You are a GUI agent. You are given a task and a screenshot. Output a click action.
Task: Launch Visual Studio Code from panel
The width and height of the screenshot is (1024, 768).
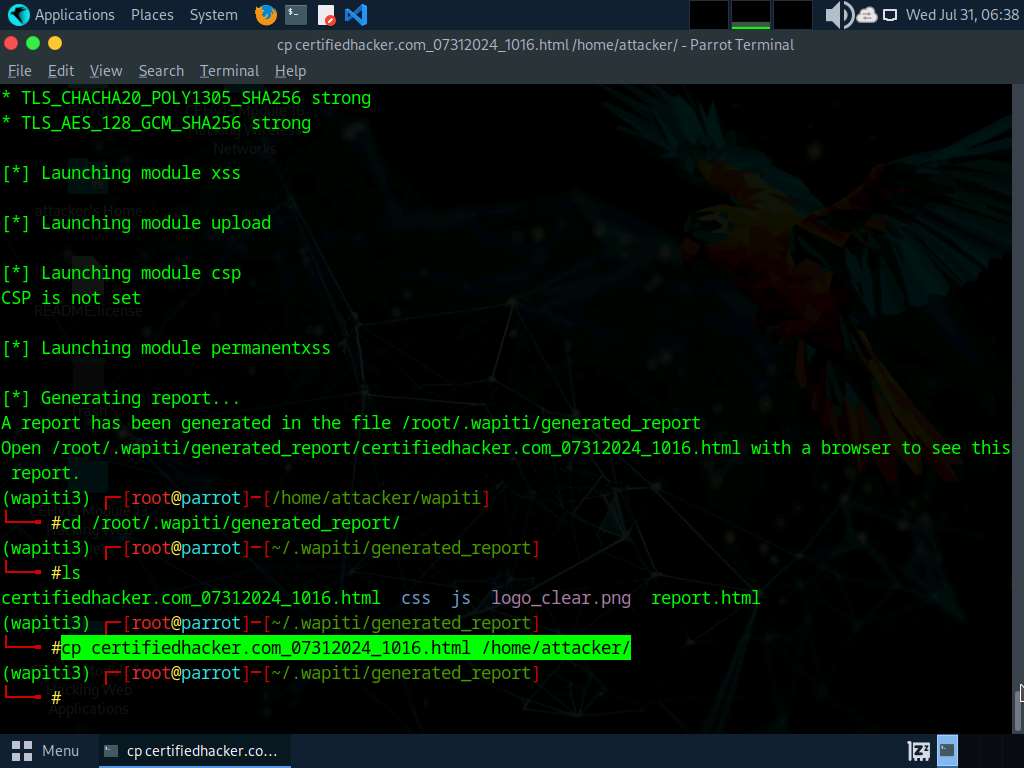[355, 15]
